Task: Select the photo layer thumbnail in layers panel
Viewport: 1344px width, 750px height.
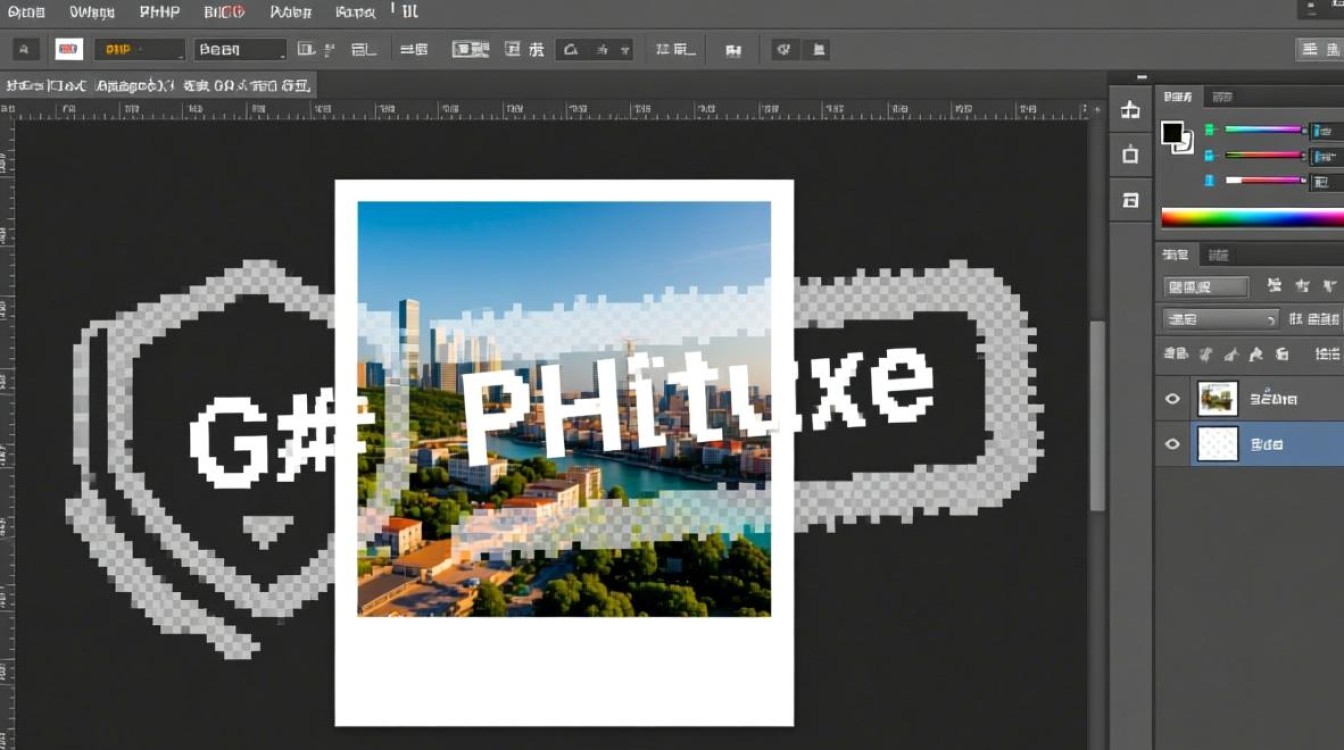Action: [x=1217, y=399]
